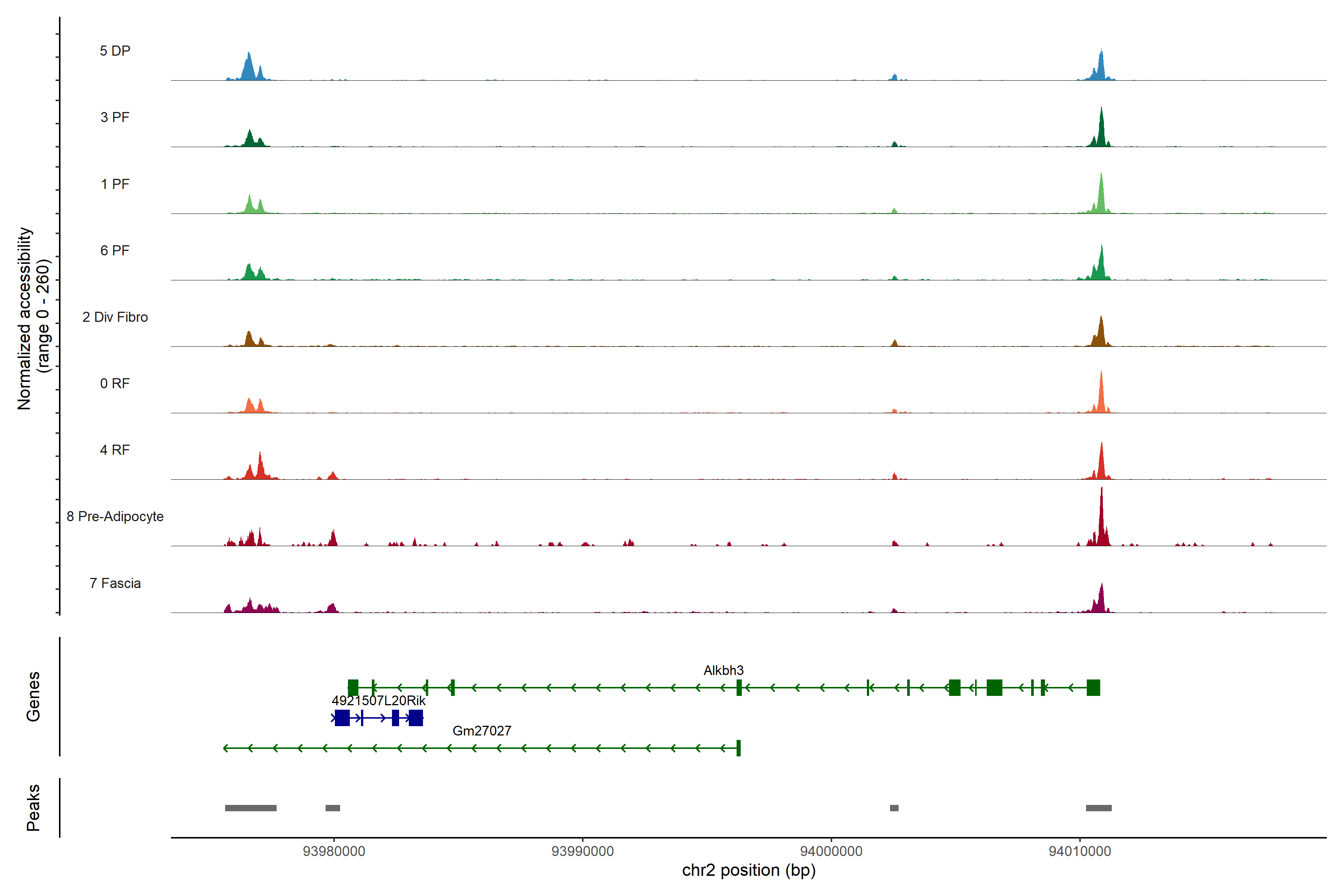1344x896 pixels.
Task: Click the 7 Fascia track label
Action: pyautogui.click(x=115, y=583)
